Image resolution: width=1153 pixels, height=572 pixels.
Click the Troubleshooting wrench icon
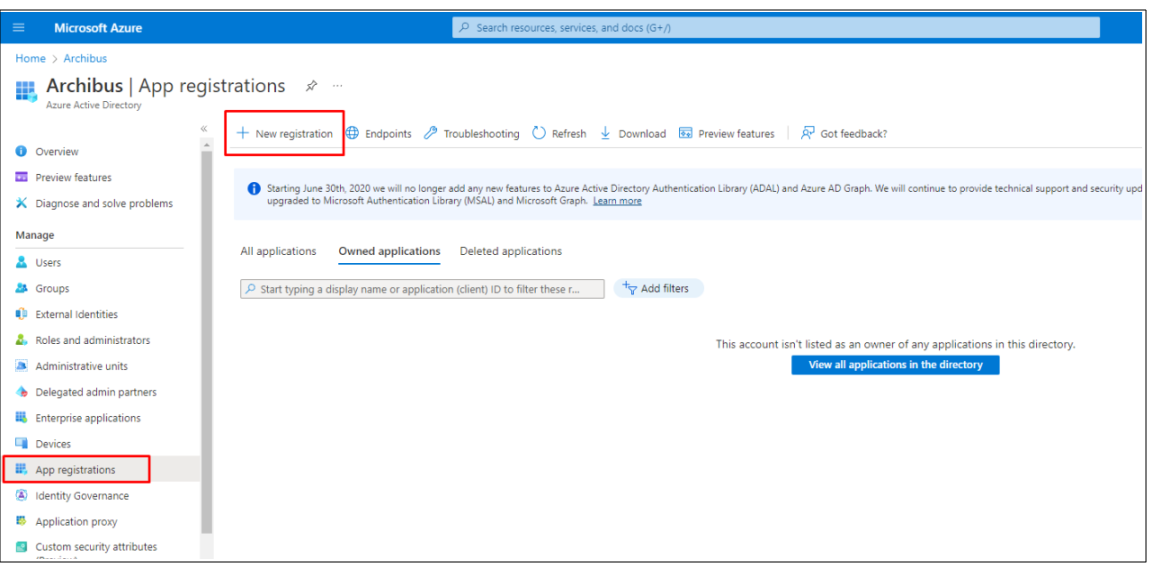point(431,133)
